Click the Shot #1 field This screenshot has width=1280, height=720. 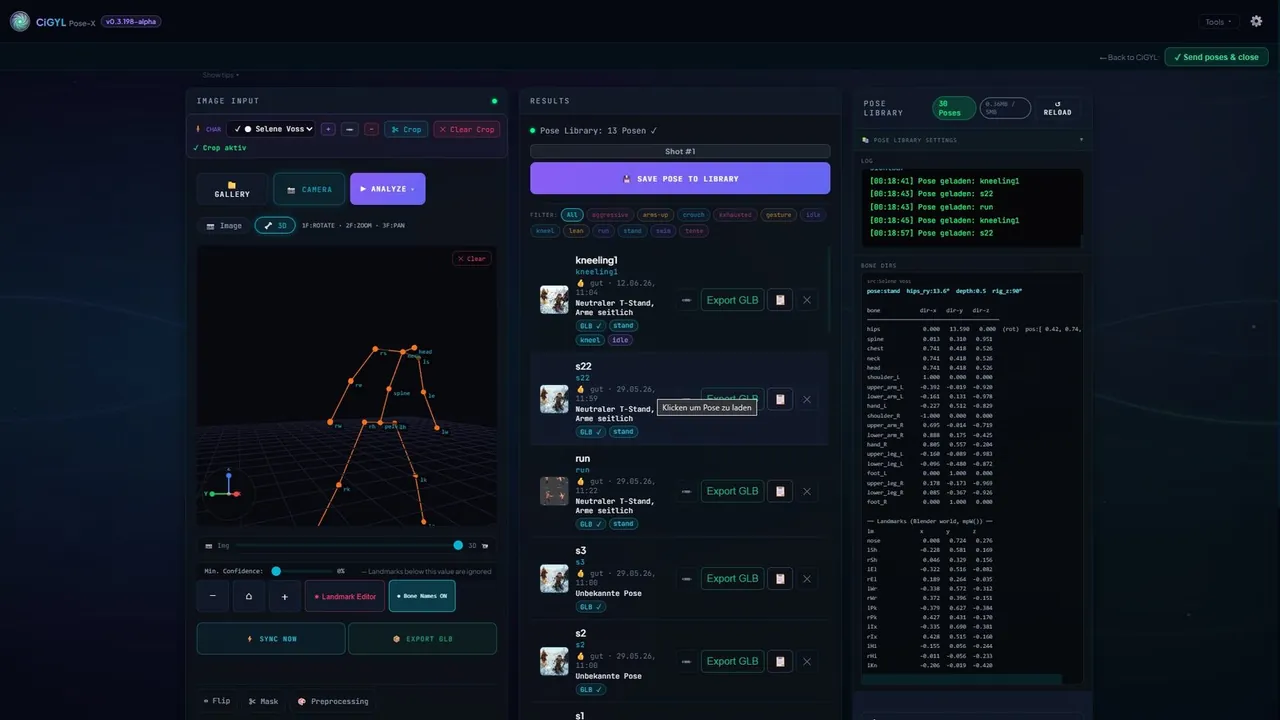tap(680, 152)
